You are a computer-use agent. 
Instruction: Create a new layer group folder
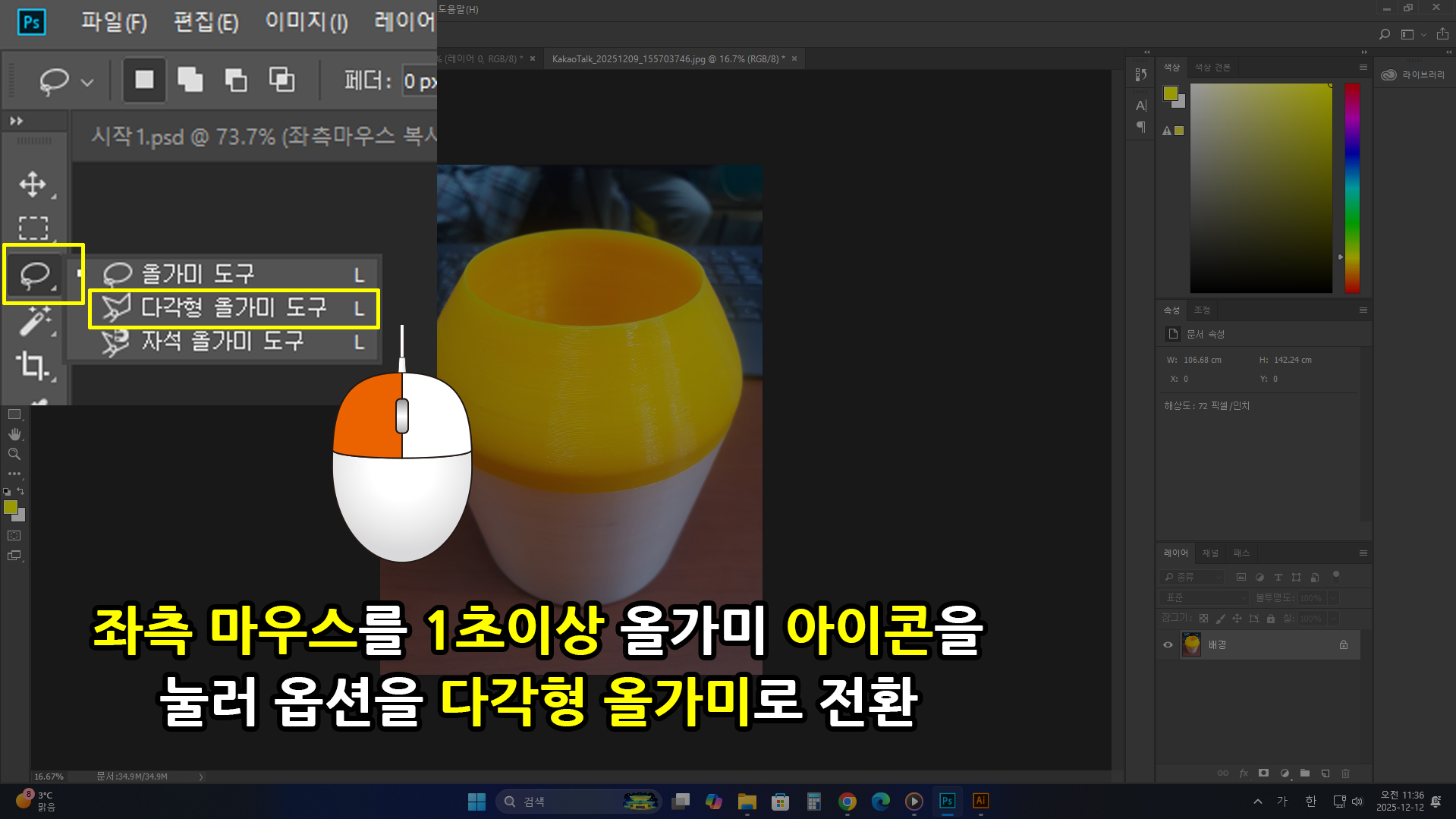pyautogui.click(x=1305, y=773)
